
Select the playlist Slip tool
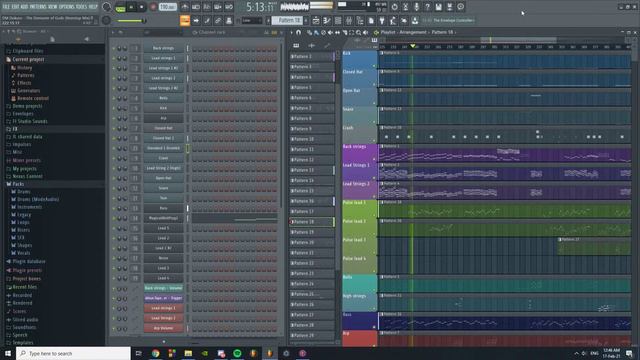click(338, 32)
